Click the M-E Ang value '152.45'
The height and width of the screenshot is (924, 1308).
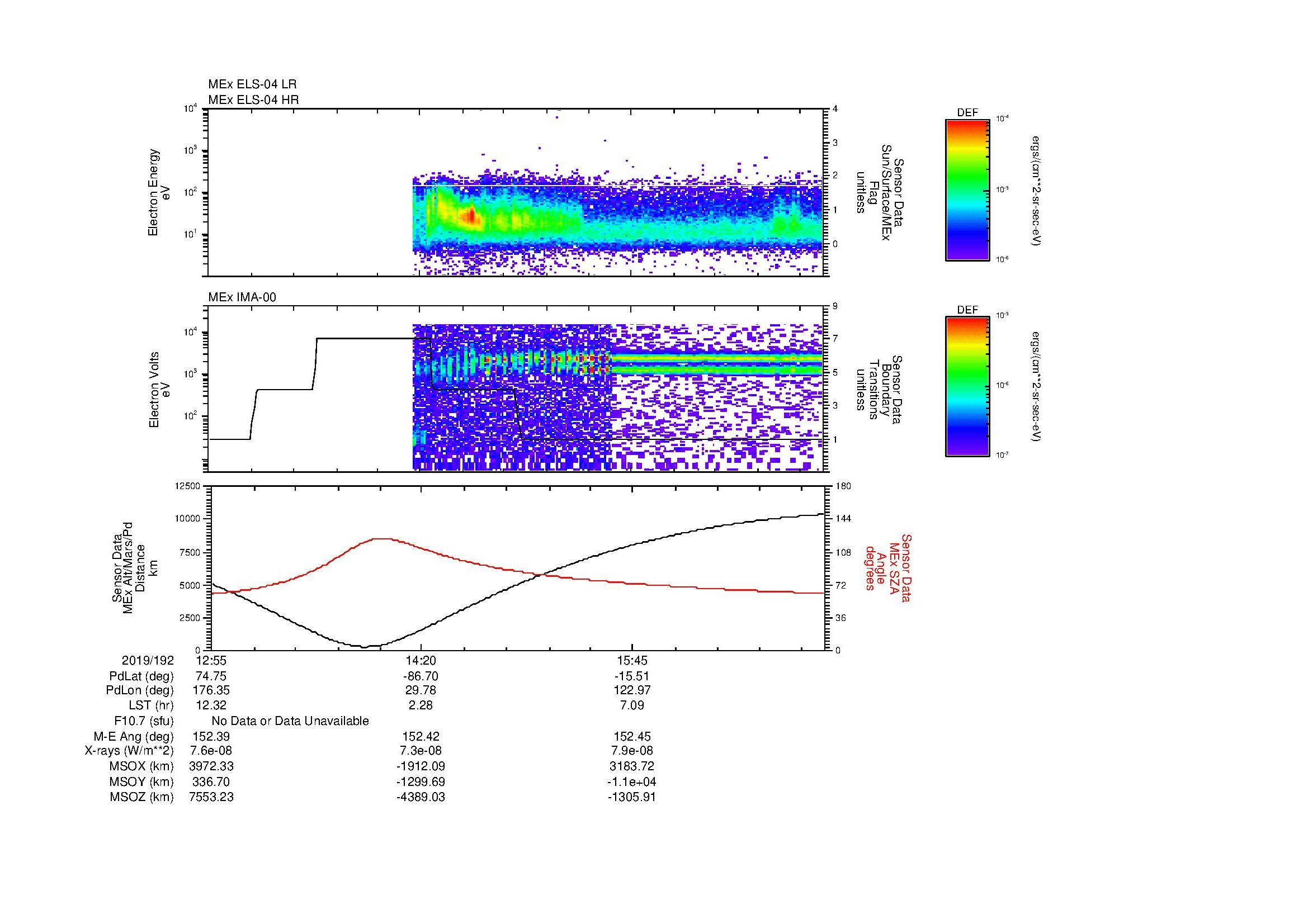[632, 737]
